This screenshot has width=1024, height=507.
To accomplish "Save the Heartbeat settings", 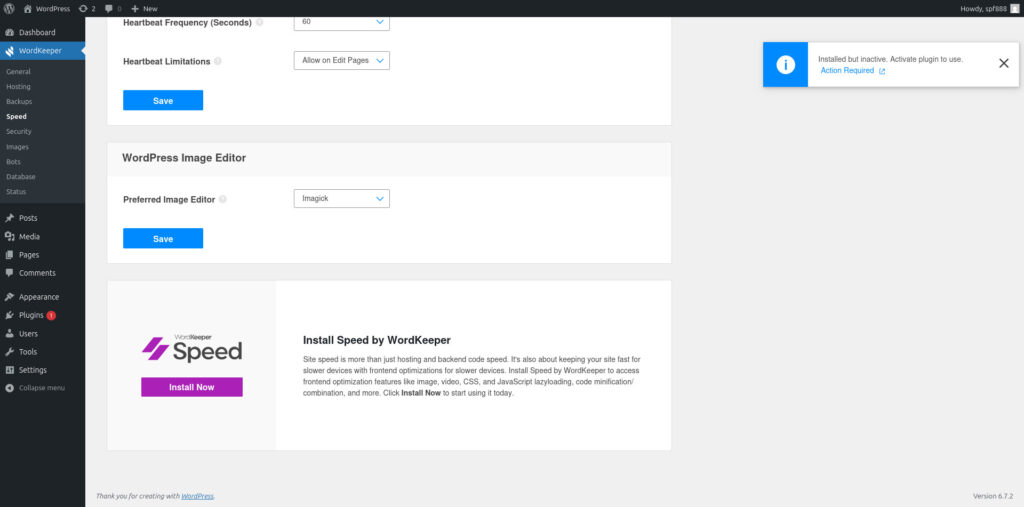I will click(x=162, y=100).
